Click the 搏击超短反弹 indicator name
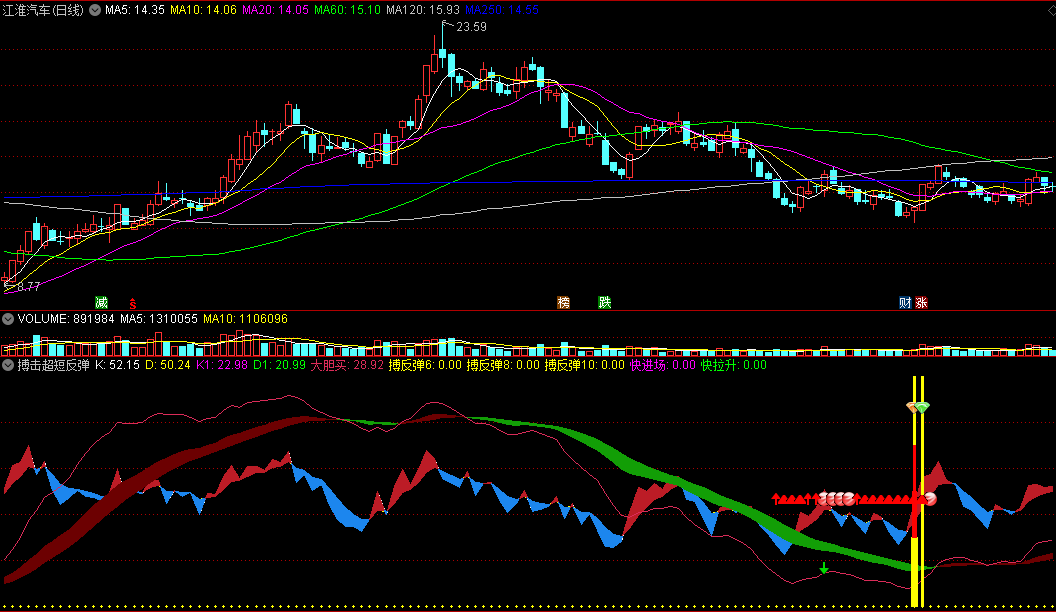The image size is (1056, 612). [x=53, y=366]
